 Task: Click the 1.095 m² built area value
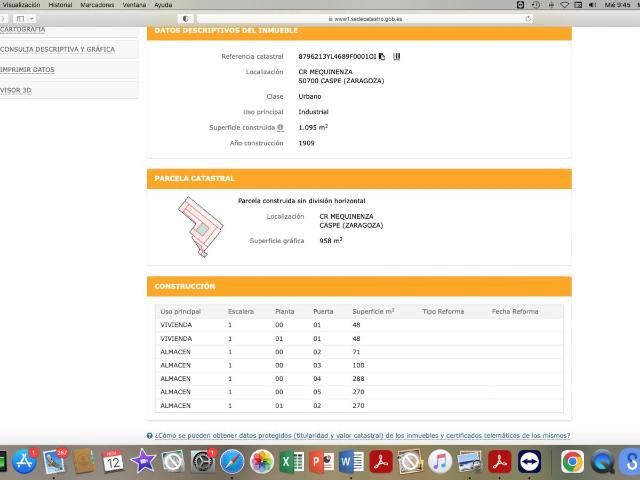click(313, 127)
